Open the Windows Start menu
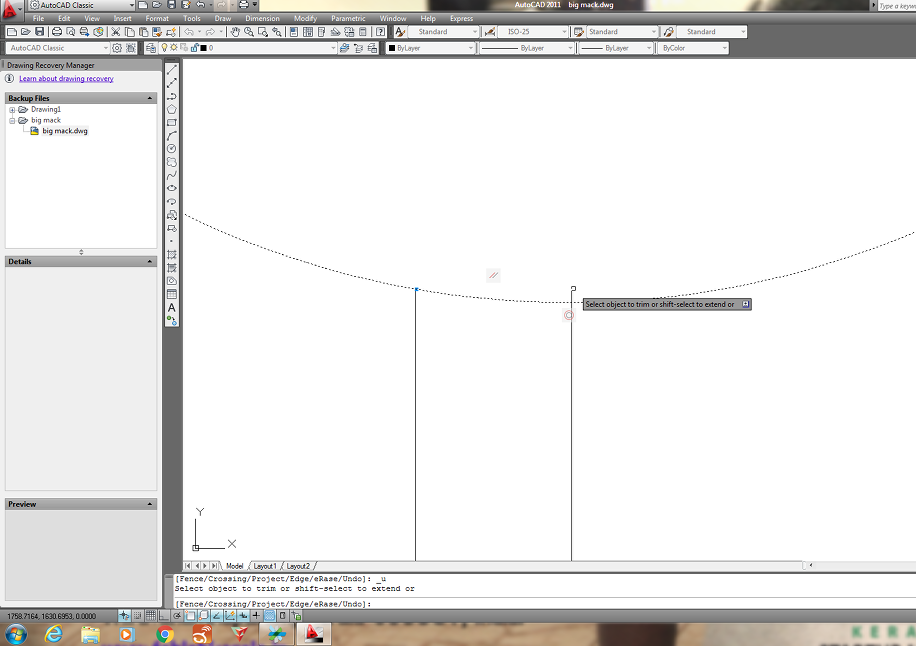916x646 pixels. [x=15, y=634]
